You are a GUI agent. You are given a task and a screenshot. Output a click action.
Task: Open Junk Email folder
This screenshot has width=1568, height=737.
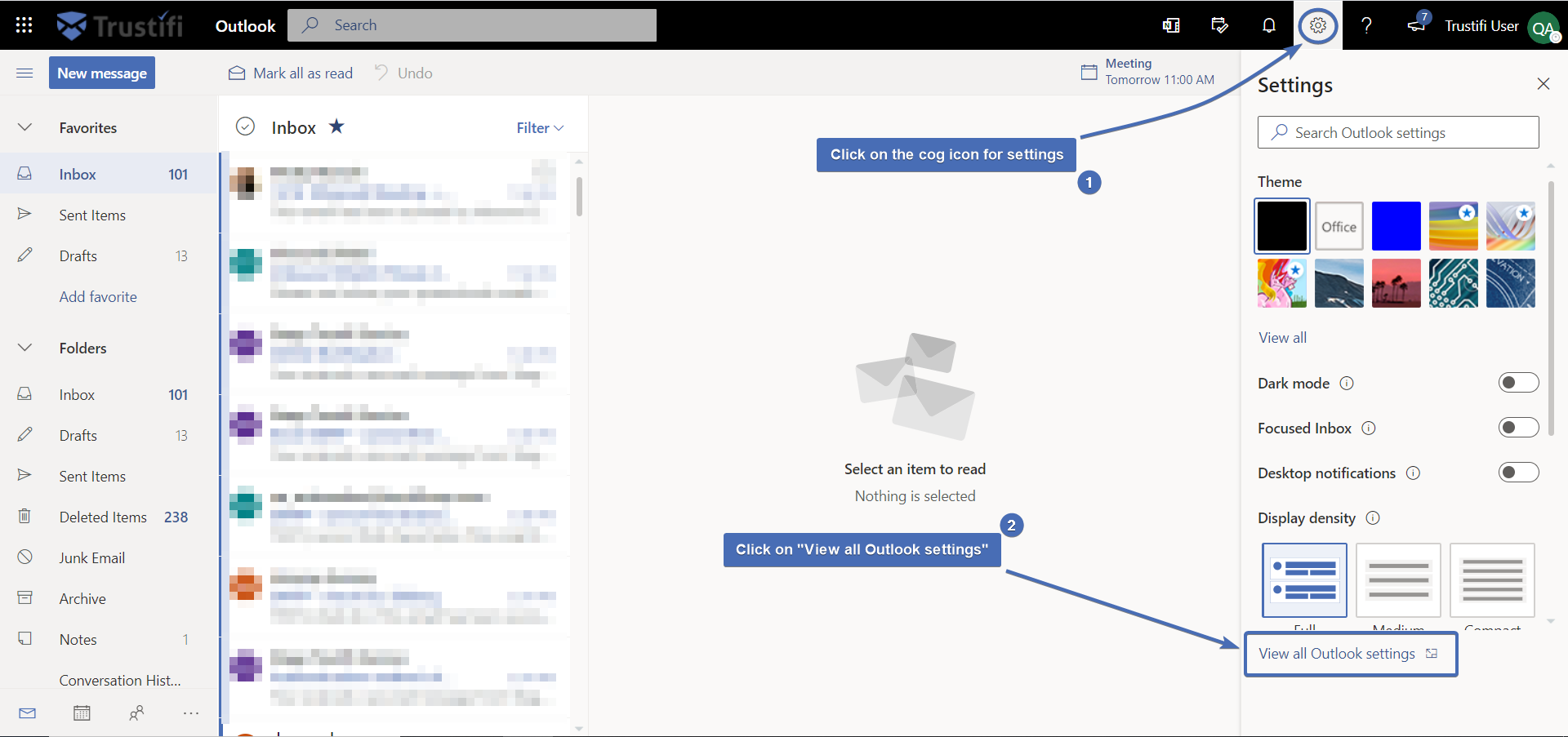[109, 557]
